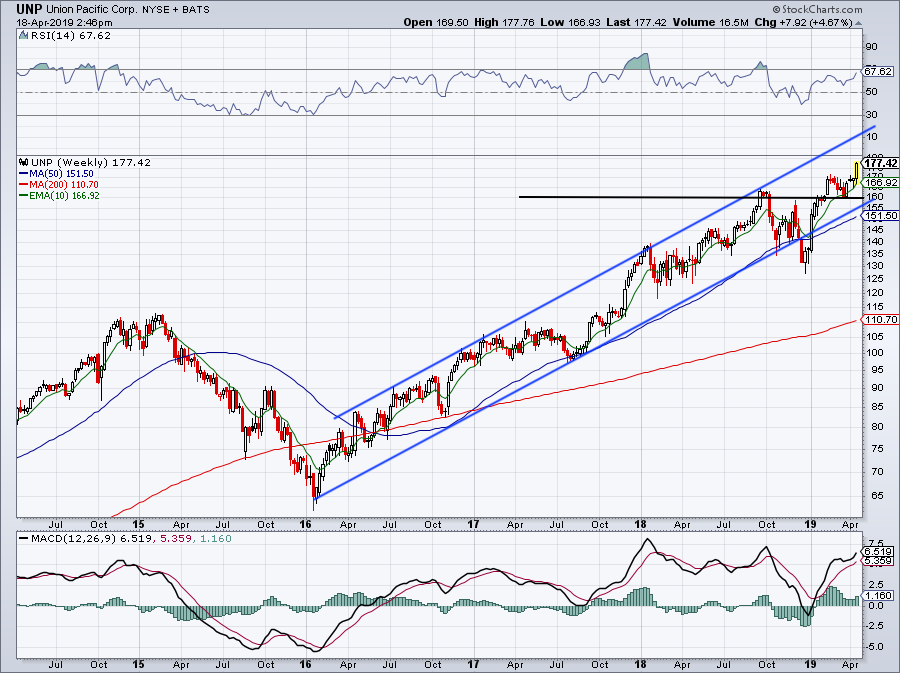This screenshot has width=900, height=673.
Task: Click the -5.0 label on the MACD axis
Action: tap(875, 647)
